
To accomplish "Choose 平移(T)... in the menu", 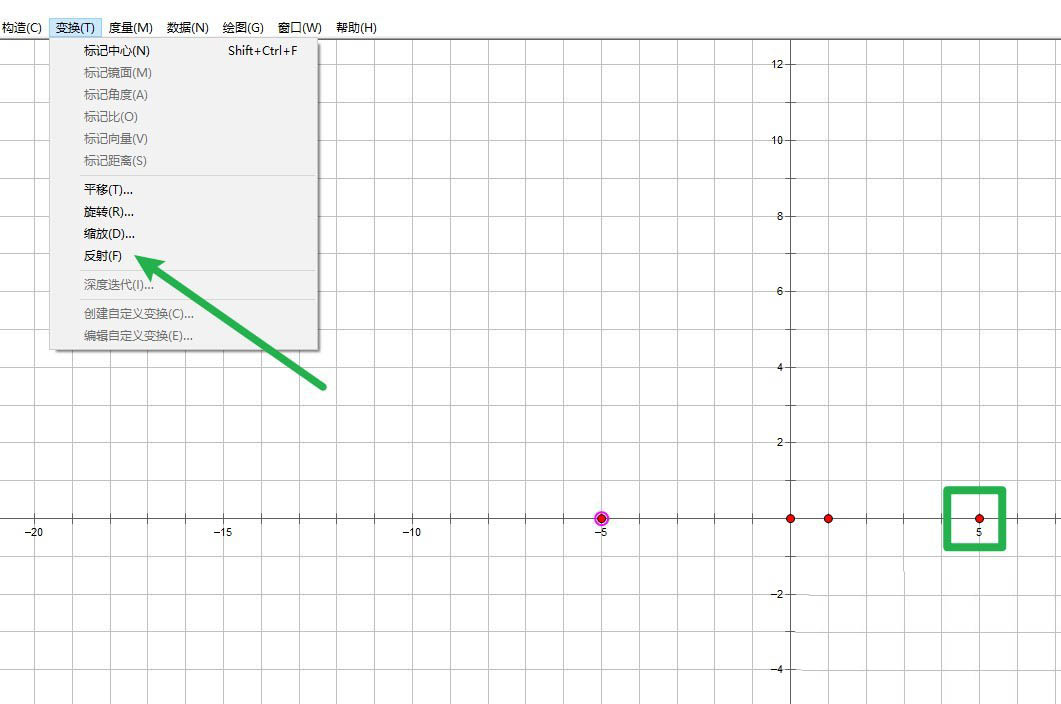I will click(183, 190).
